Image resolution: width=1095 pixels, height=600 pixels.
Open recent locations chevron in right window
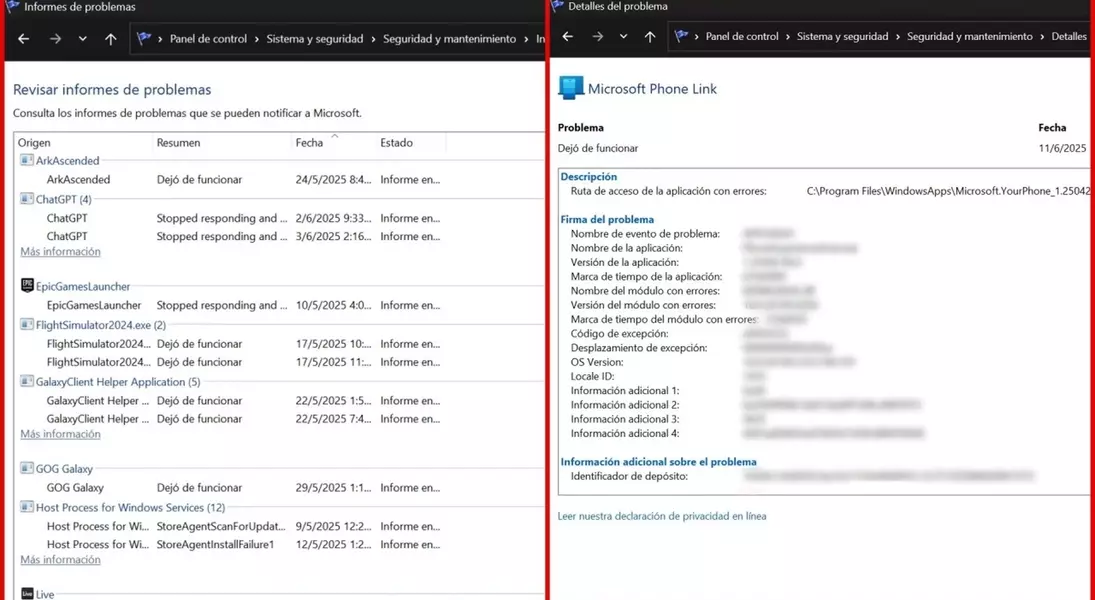click(623, 37)
